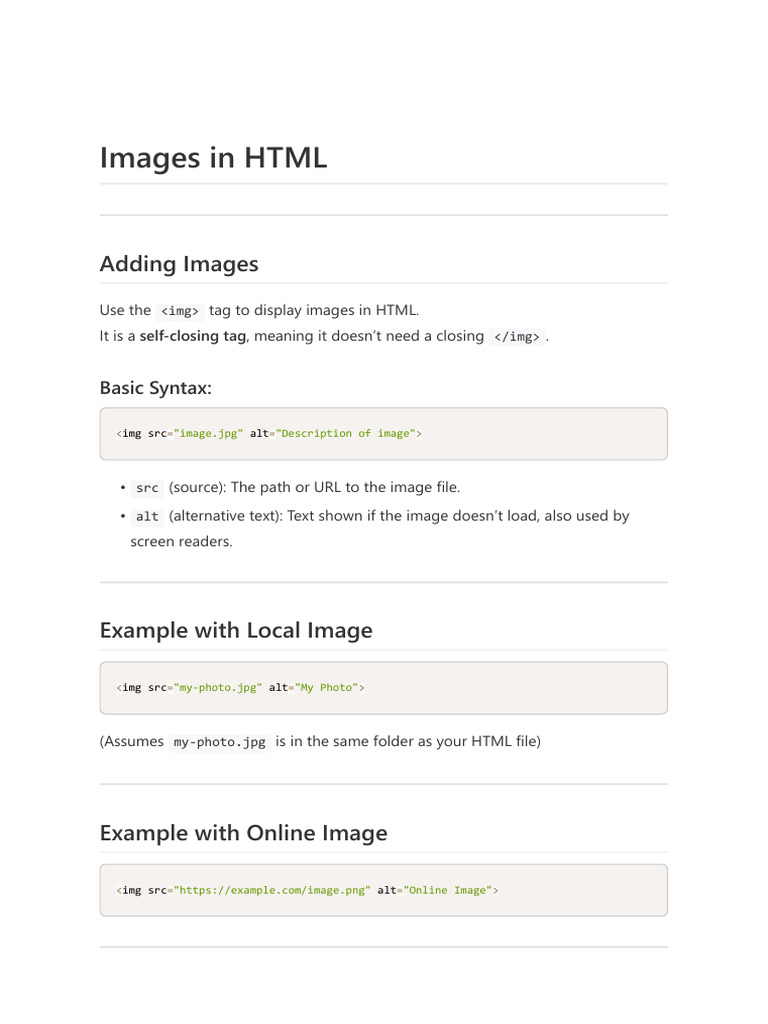Click the "Description of image" alt value
This screenshot has width=768, height=1024.
point(346,434)
